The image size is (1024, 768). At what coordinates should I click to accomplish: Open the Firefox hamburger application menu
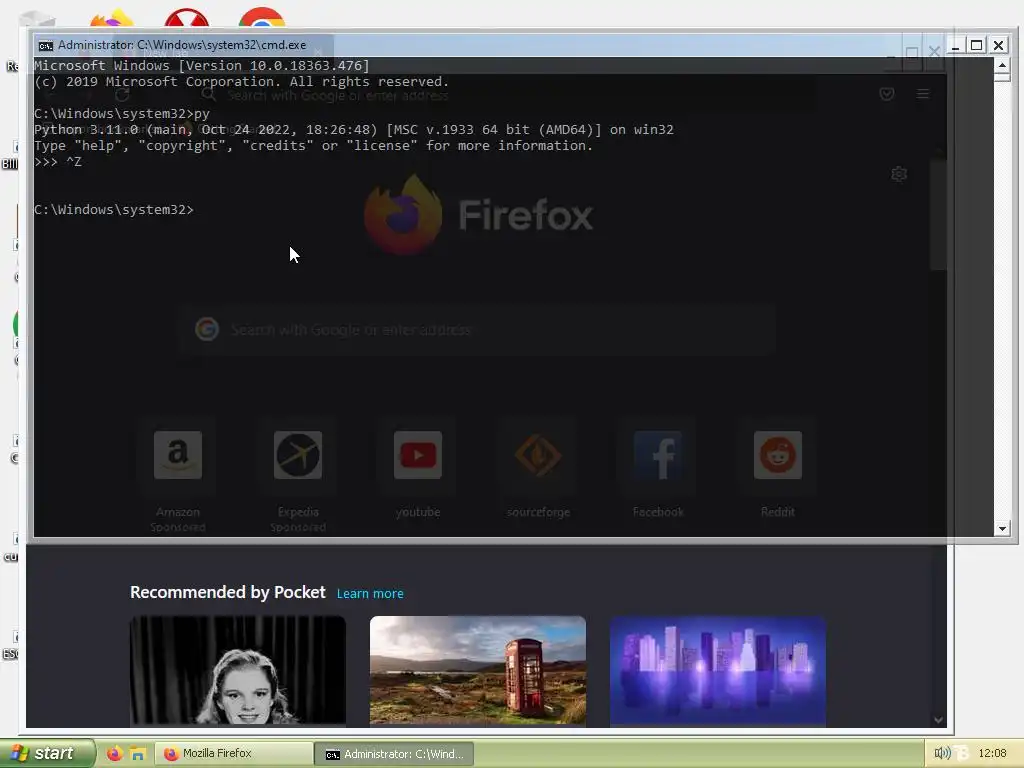923,94
